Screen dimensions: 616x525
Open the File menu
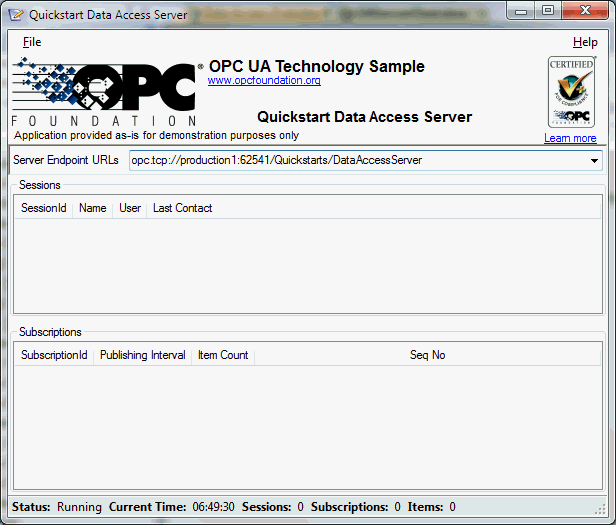(32, 42)
